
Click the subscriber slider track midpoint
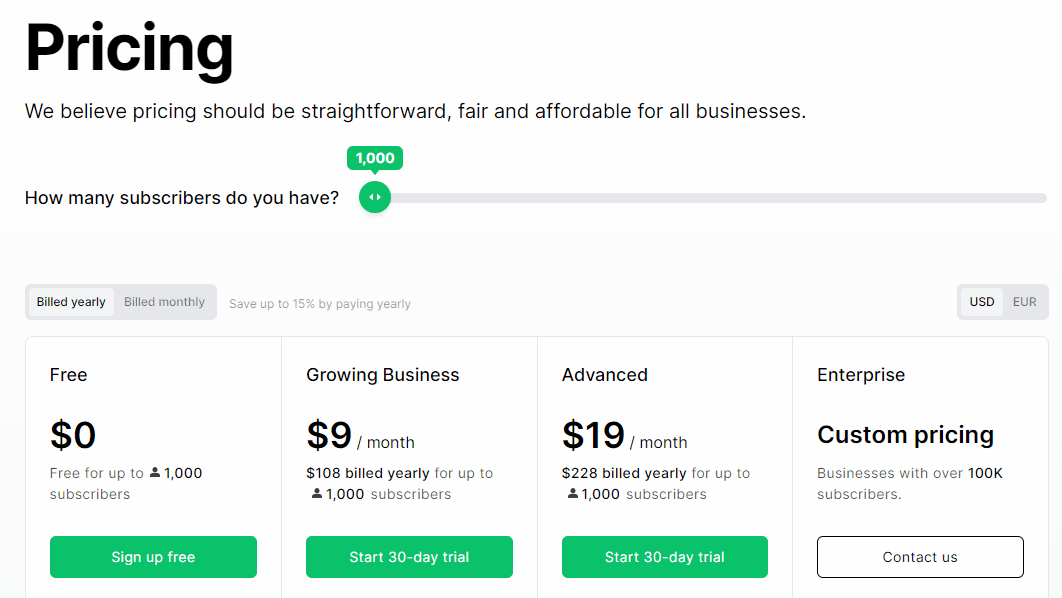[710, 198]
